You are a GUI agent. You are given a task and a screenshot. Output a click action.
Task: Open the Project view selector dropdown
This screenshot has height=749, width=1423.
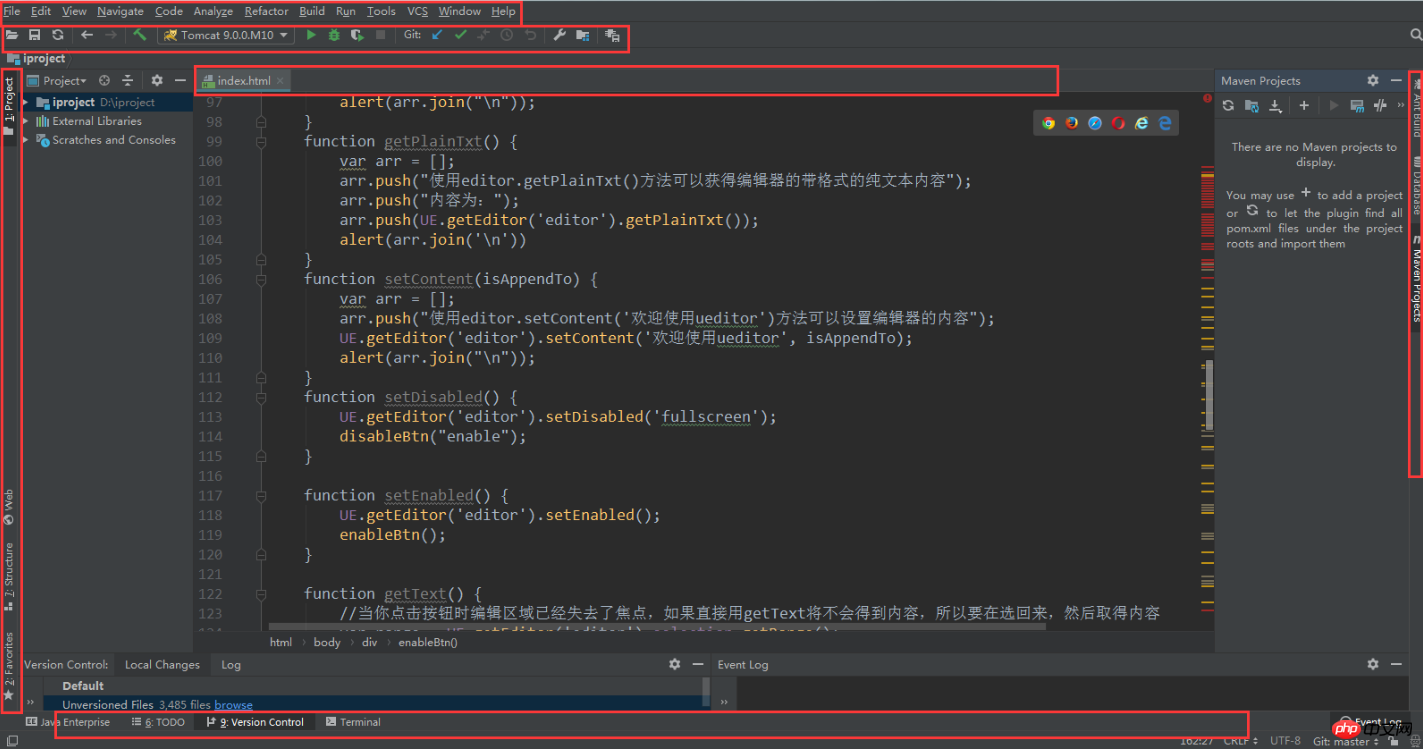coord(57,80)
